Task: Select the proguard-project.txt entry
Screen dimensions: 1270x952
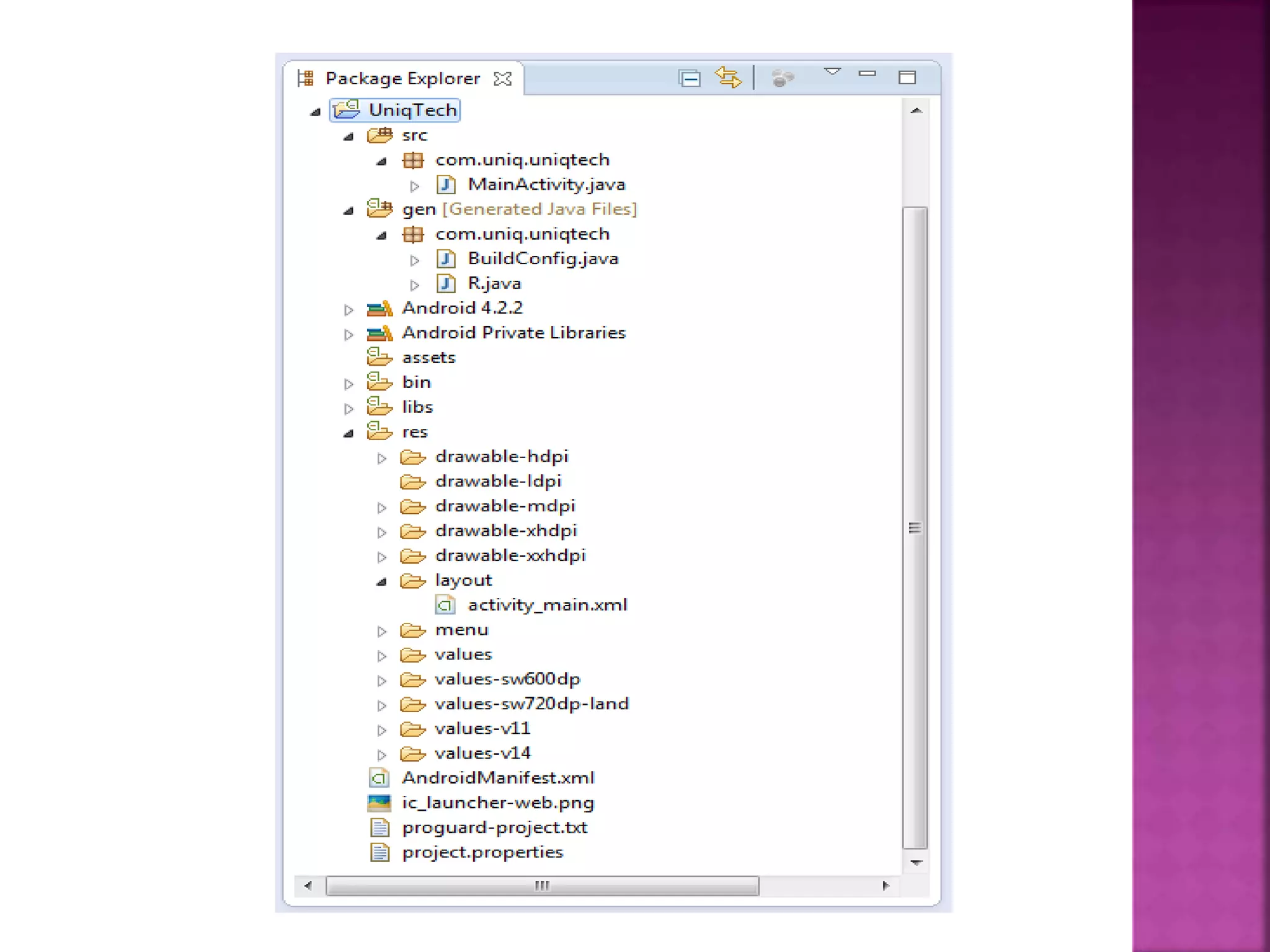Action: click(494, 827)
